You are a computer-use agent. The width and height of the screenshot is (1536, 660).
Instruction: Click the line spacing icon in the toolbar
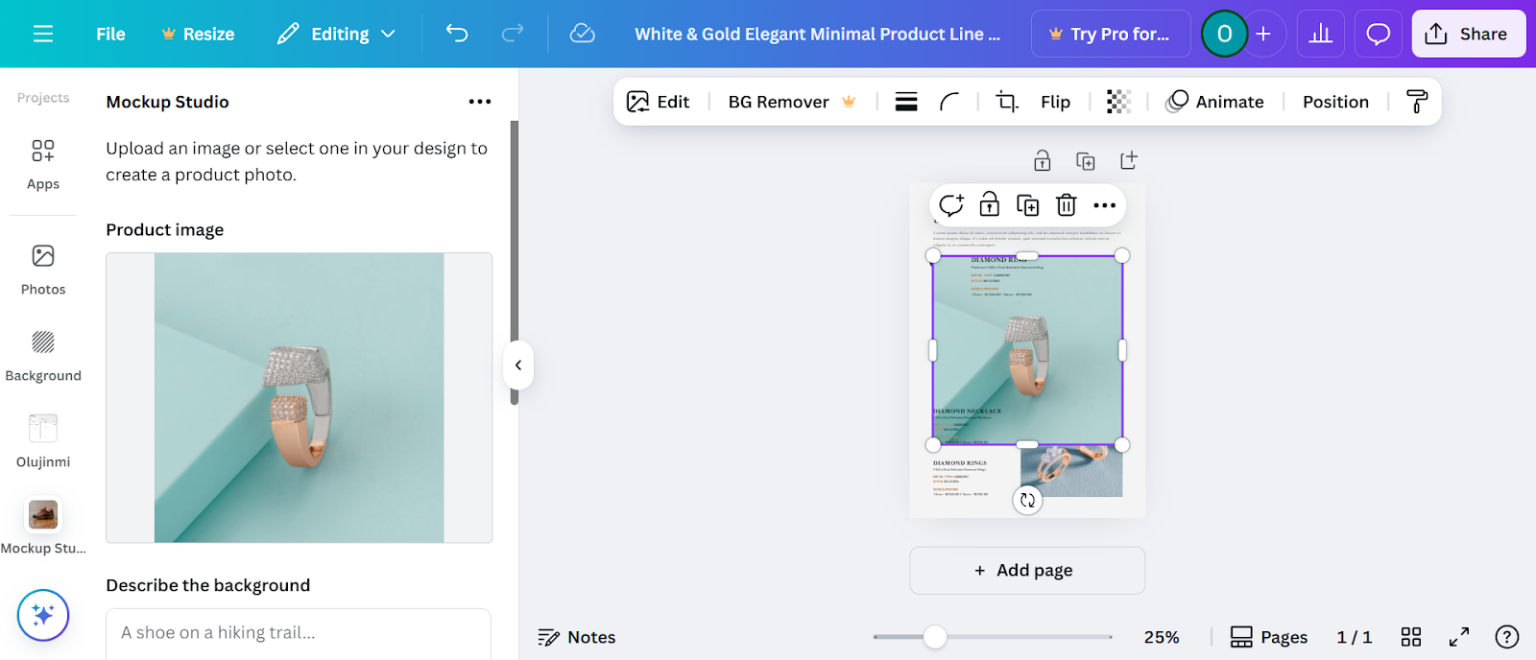906,101
